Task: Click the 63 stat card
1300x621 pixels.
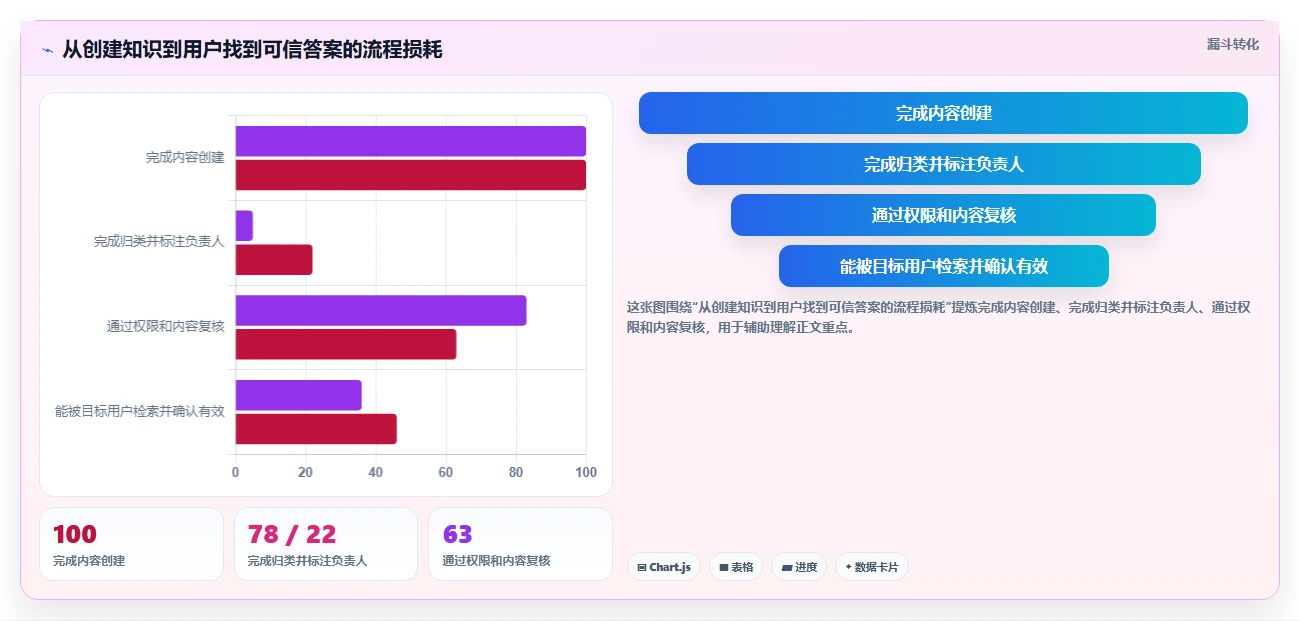Action: pos(520,544)
